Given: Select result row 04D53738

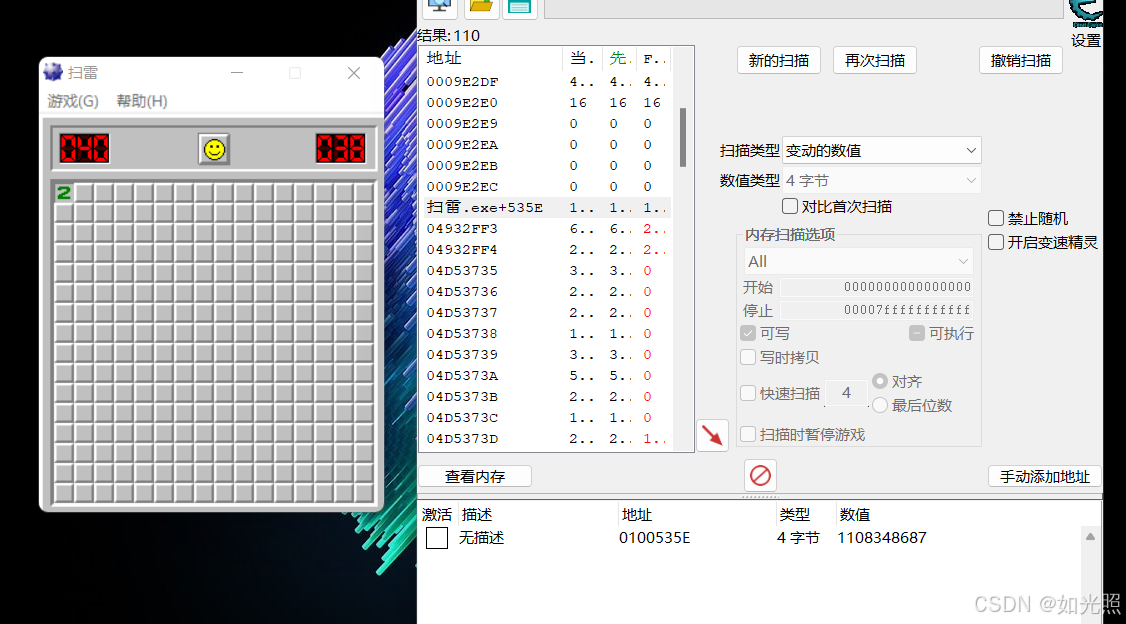Looking at the screenshot, I should coord(547,334).
